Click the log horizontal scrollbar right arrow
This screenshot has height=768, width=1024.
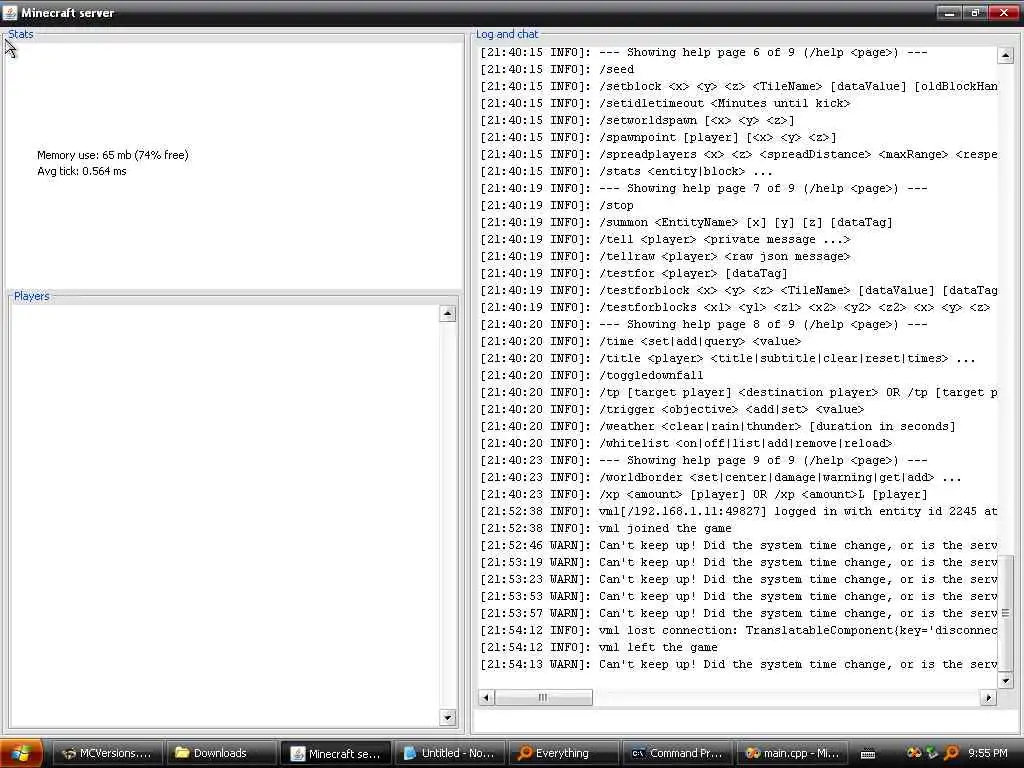(x=989, y=697)
